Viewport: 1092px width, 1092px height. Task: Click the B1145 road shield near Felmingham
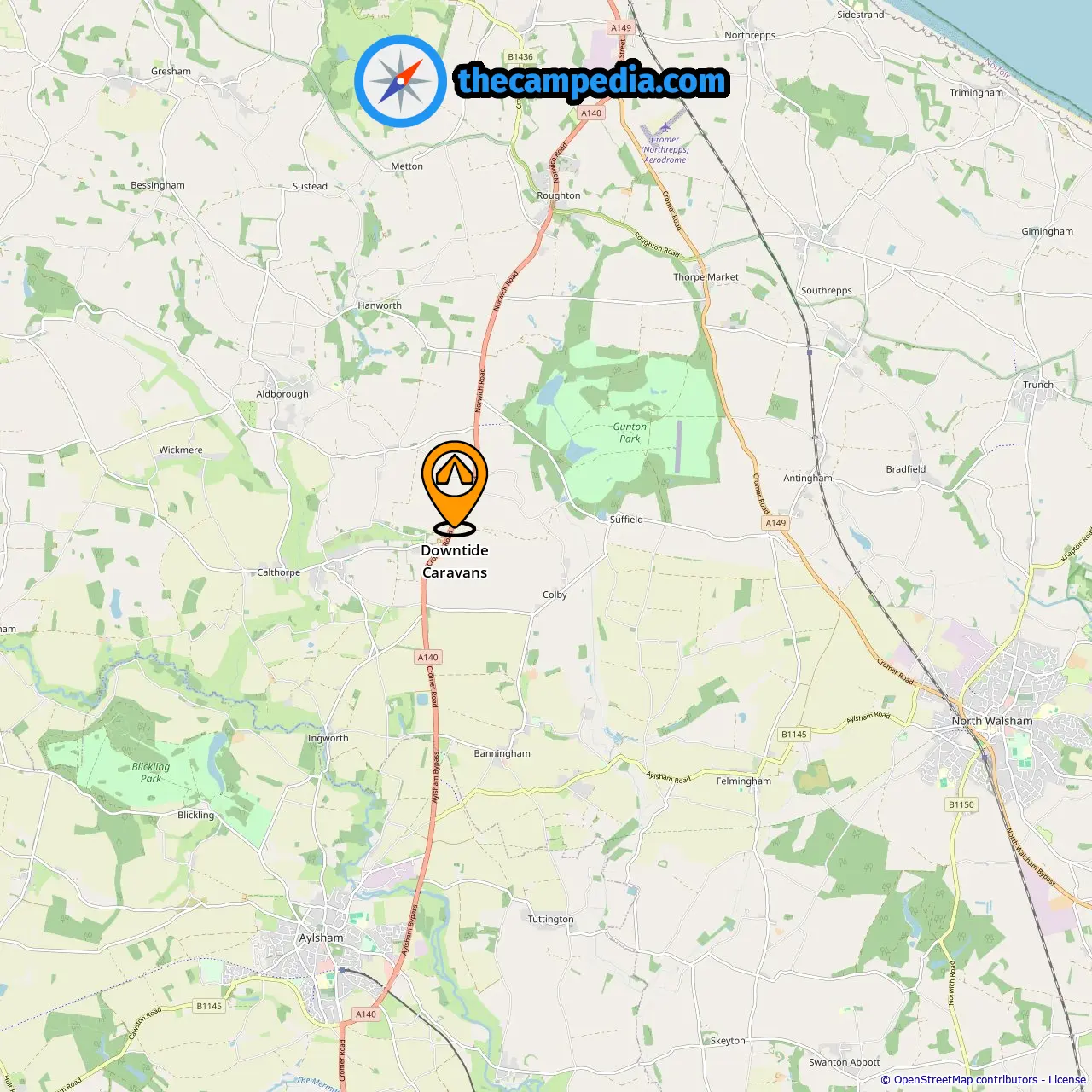[x=794, y=734]
